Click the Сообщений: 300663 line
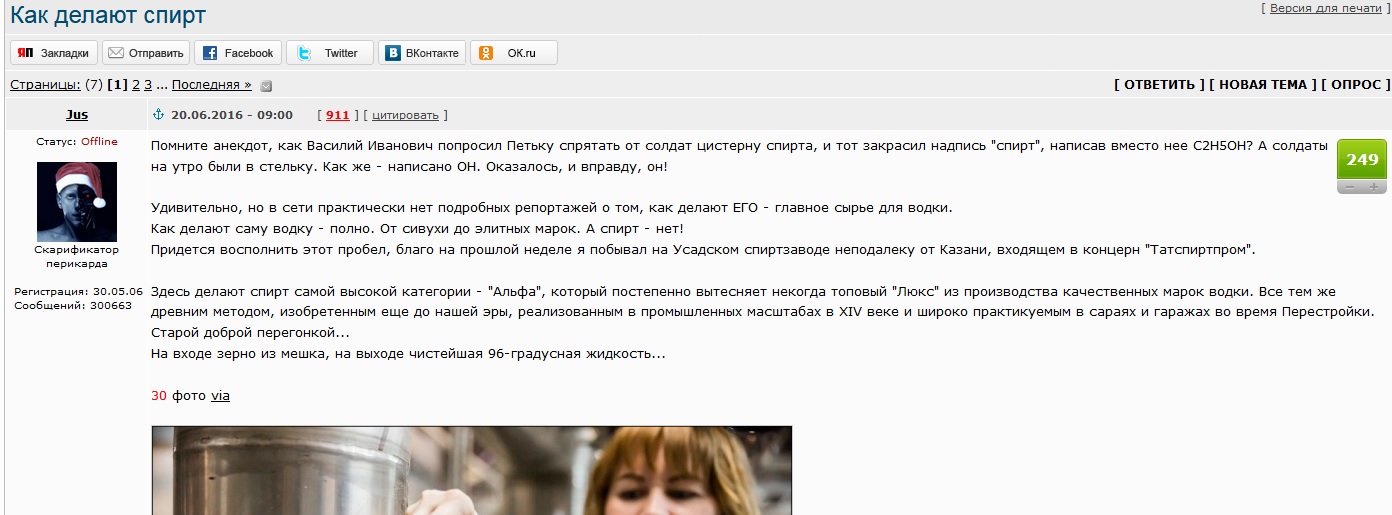The image size is (1392, 515). [73, 306]
